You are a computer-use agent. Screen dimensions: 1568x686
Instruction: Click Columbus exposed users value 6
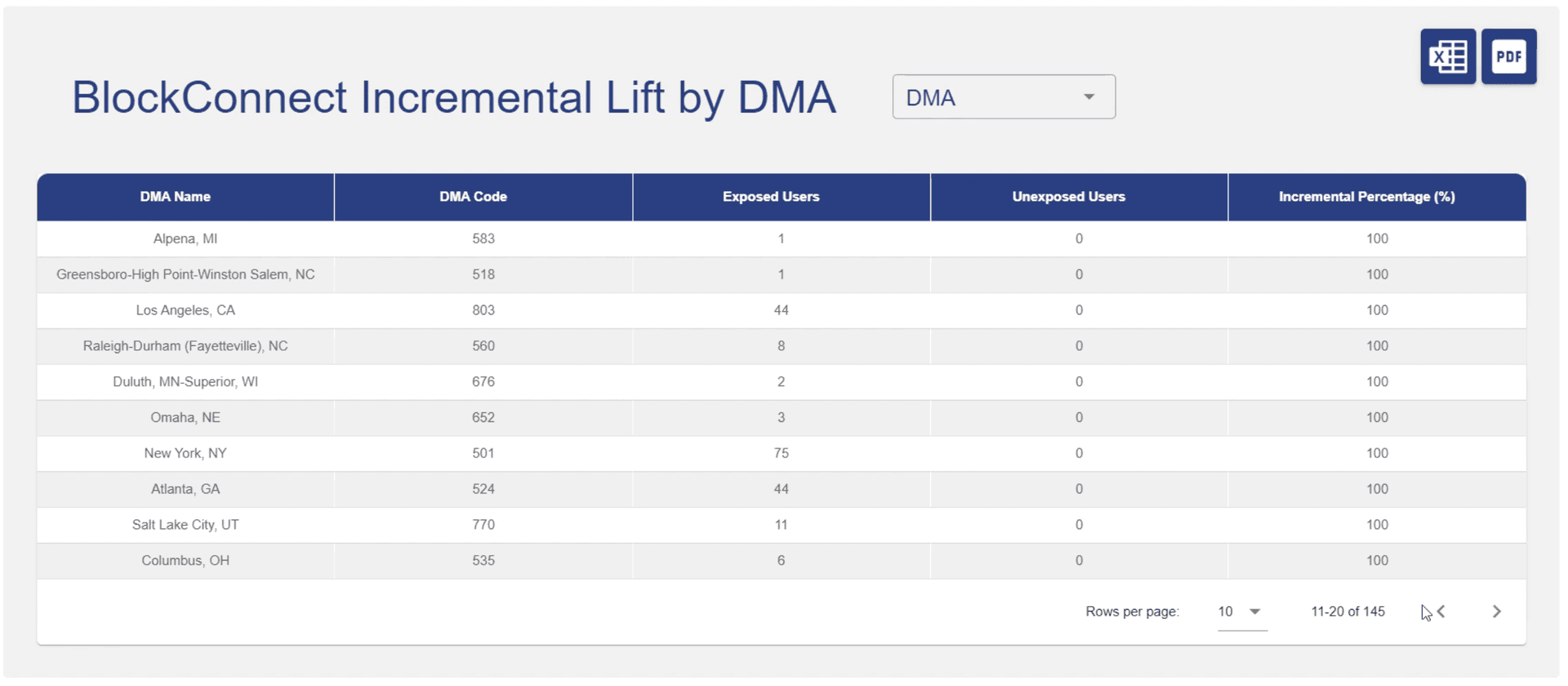pyautogui.click(x=782, y=561)
